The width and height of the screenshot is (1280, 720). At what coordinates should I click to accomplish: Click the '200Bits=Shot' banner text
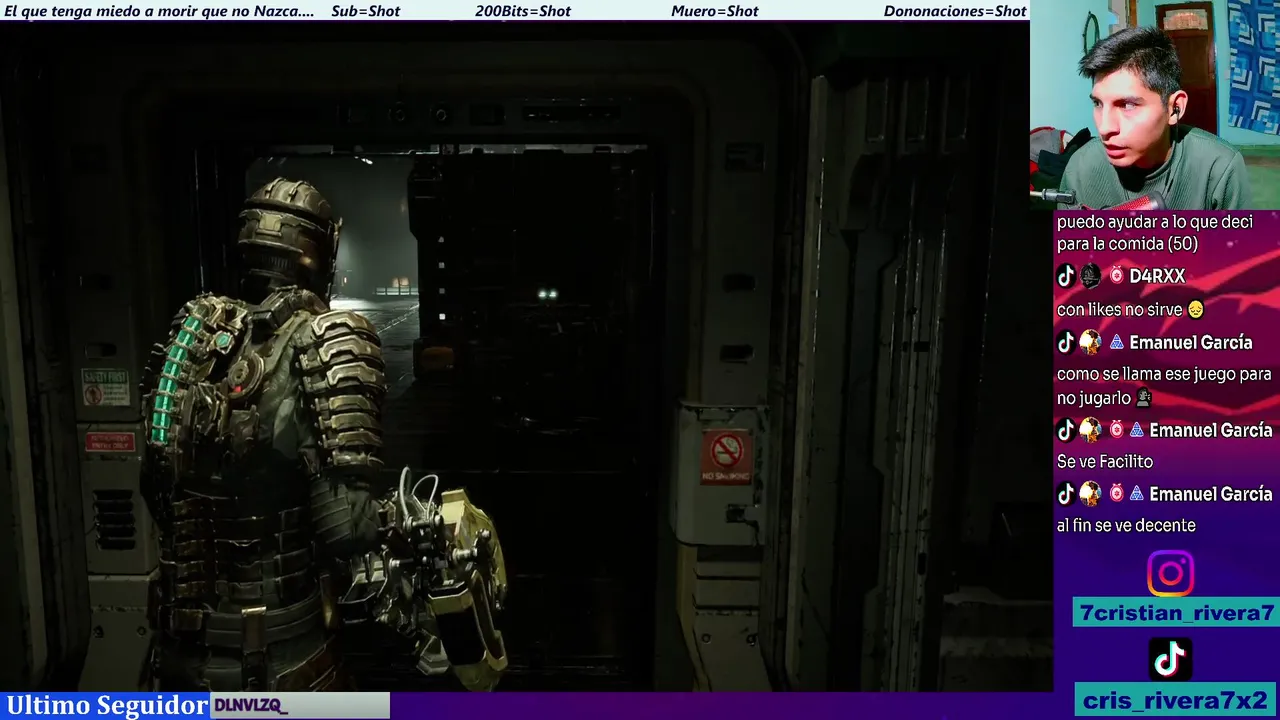pos(523,11)
